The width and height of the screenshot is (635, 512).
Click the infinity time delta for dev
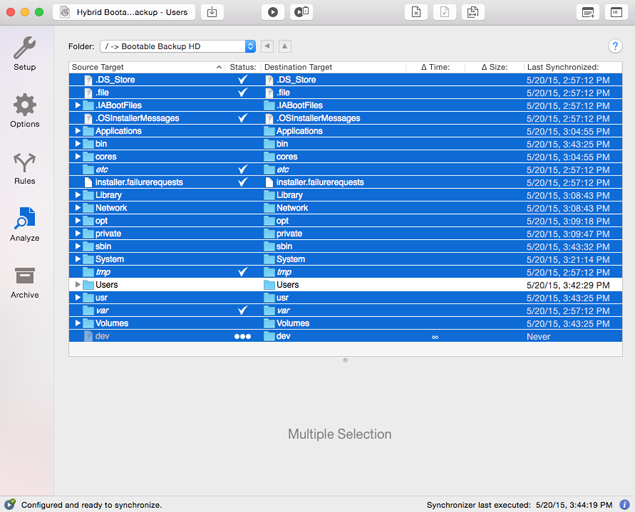[x=435, y=337]
